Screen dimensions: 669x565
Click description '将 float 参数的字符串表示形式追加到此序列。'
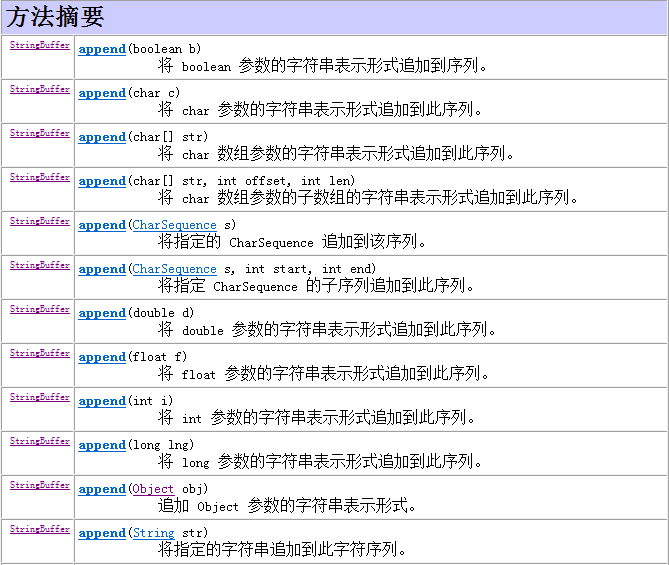323,373
